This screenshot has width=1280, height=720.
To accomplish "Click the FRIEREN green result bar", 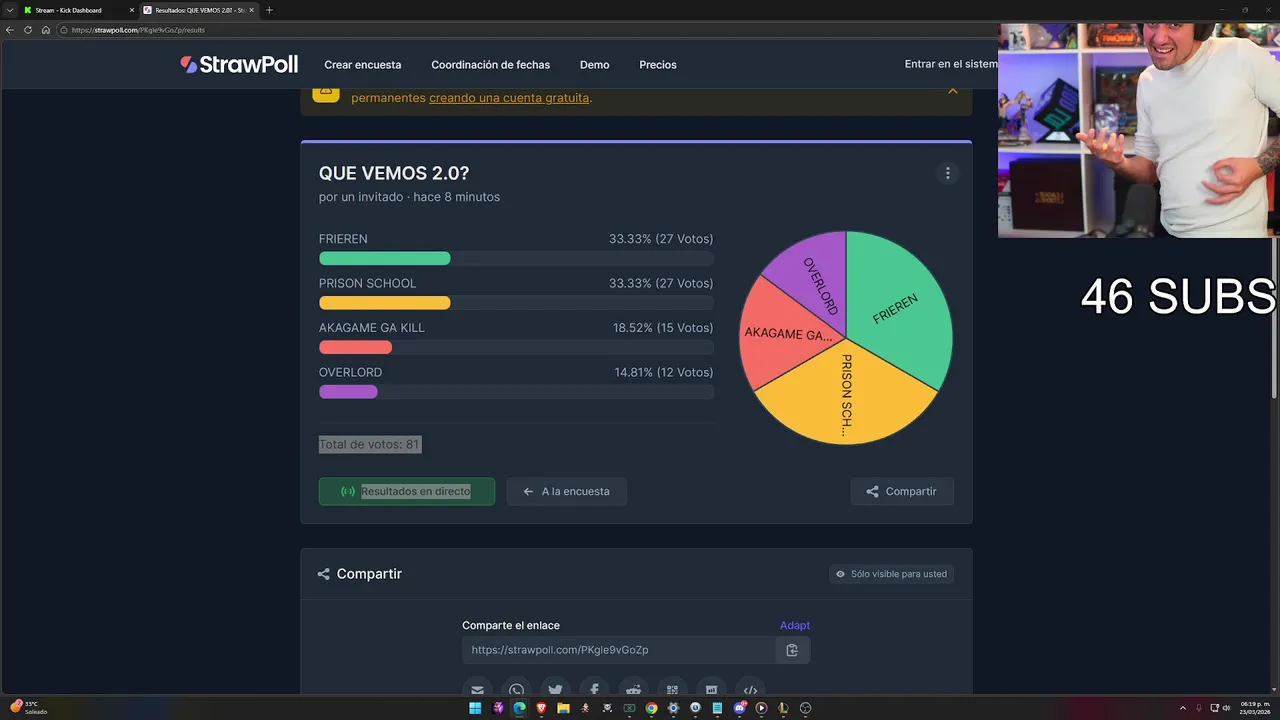I will pyautogui.click(x=385, y=259).
